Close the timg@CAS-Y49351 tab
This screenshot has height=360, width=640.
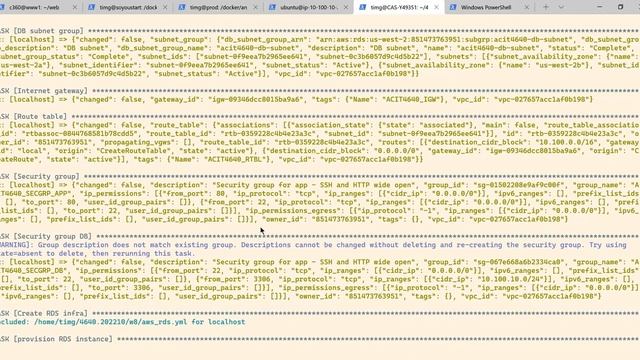click(x=436, y=7)
